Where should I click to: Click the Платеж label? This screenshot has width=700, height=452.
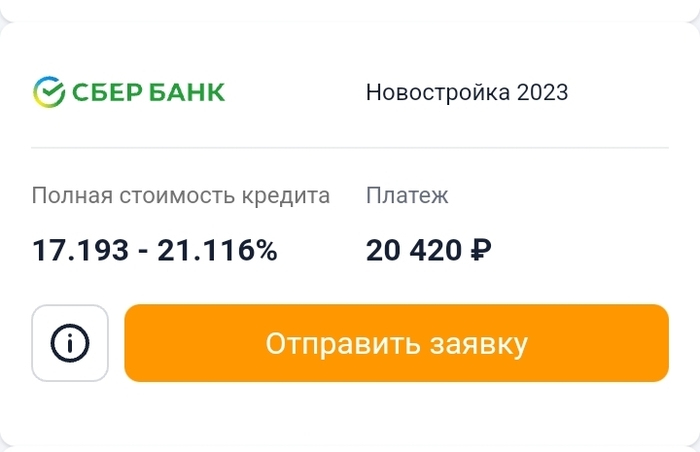pyautogui.click(x=407, y=195)
